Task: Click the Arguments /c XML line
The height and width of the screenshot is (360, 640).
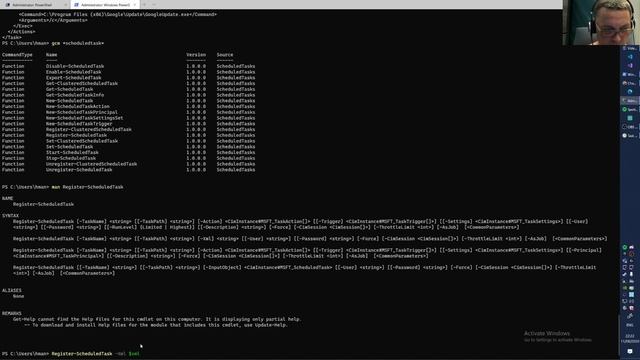Action: click(53, 20)
